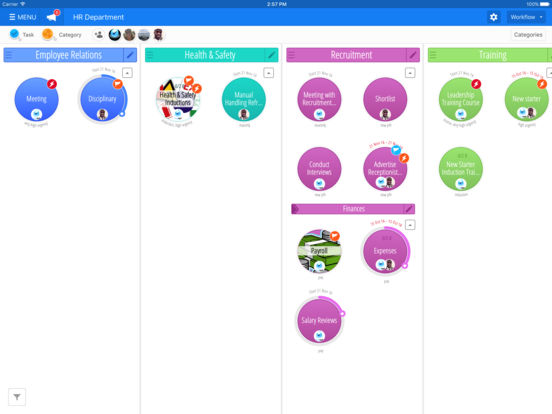Click the Training header drag handle
Image resolution: width=552 pixels, height=414 pixels.
coord(433,55)
